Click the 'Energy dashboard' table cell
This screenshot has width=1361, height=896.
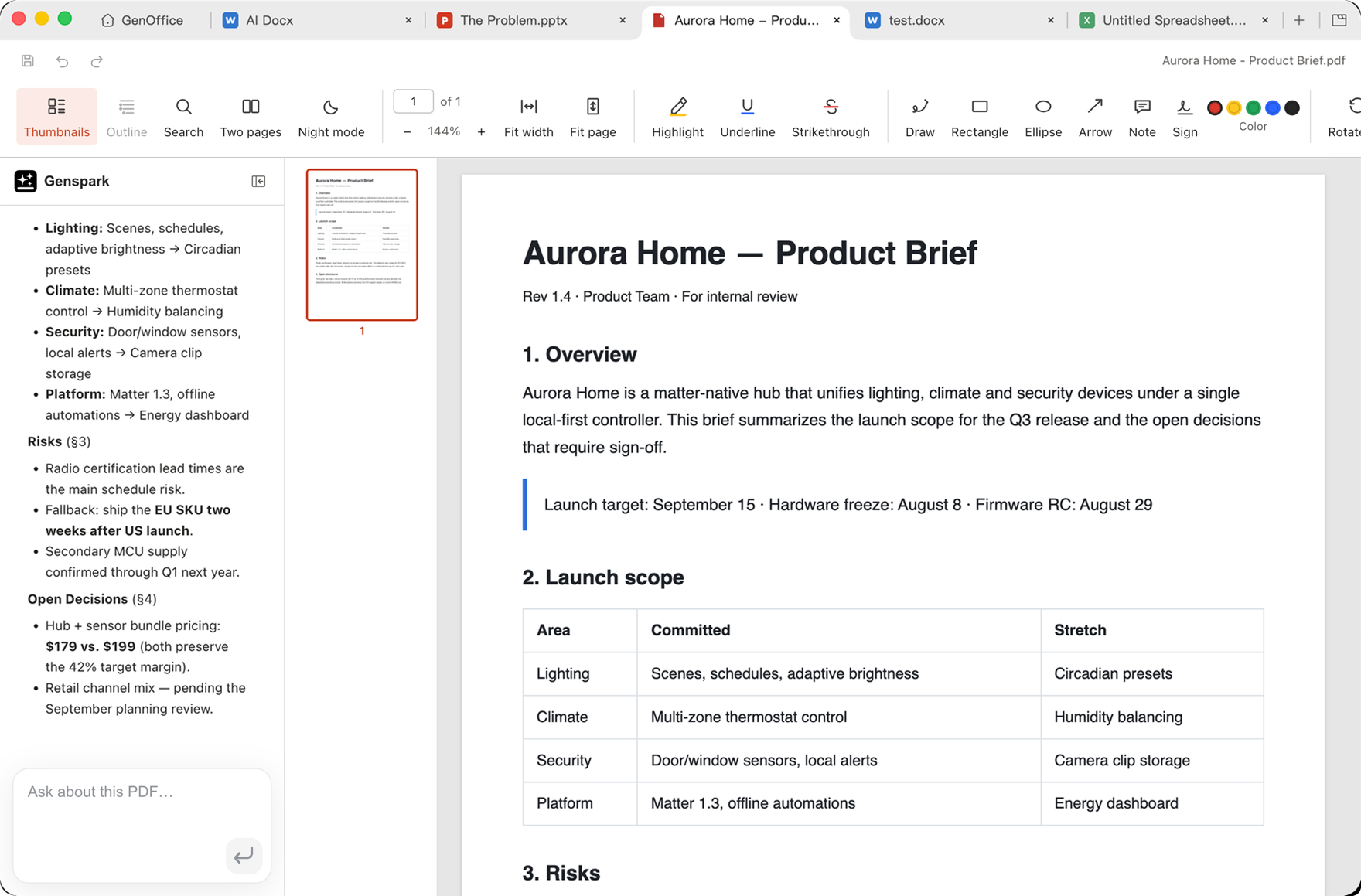pos(1151,803)
